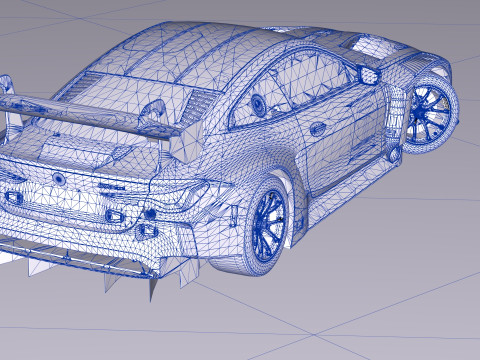Select the right side mirror

368,75
